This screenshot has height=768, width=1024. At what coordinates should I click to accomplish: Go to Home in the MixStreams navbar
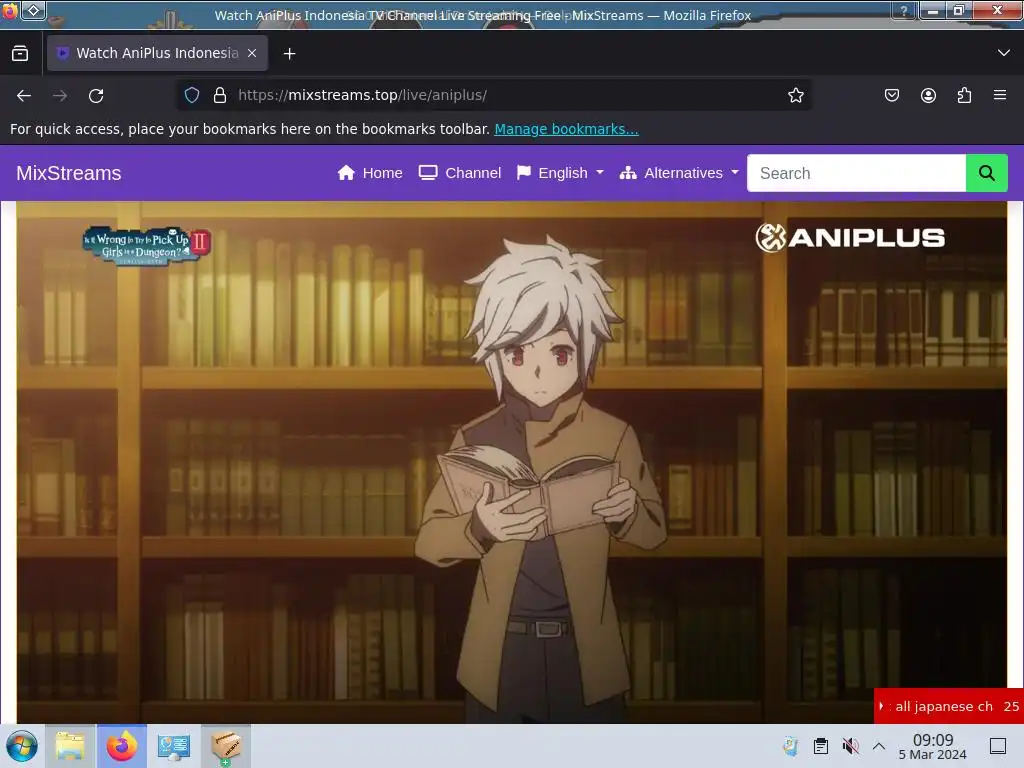pyautogui.click(x=370, y=173)
